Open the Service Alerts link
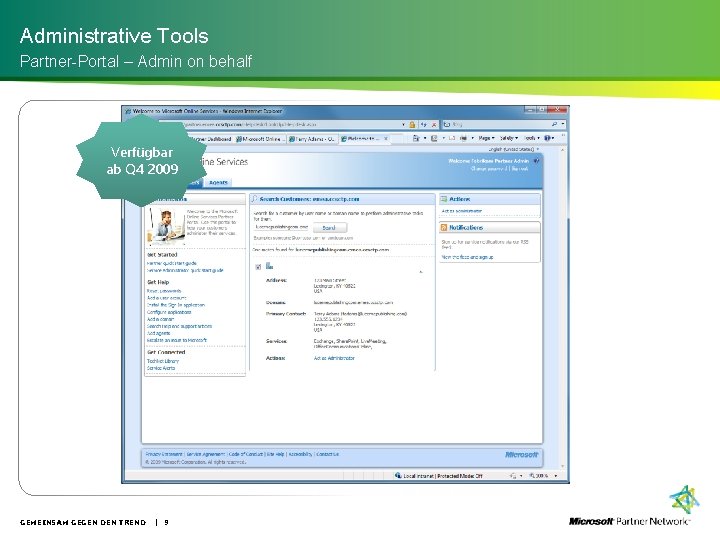Viewport: 720px width, 540px height. tap(161, 368)
